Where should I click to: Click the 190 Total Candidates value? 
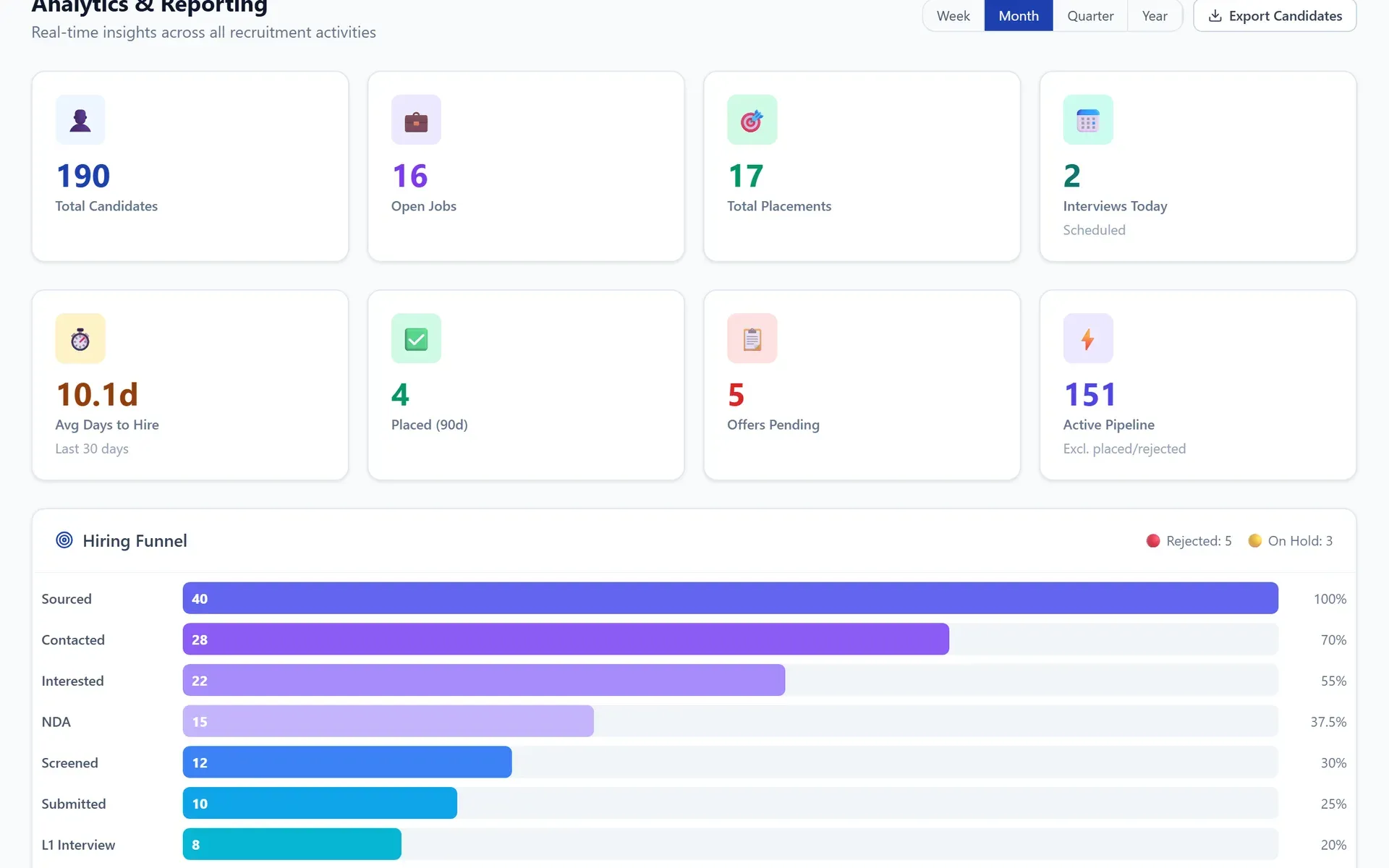[83, 176]
